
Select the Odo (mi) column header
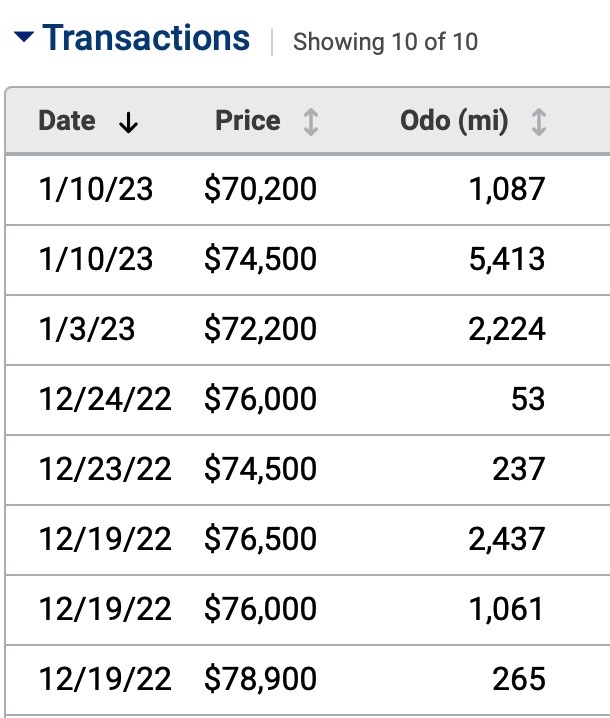454,122
